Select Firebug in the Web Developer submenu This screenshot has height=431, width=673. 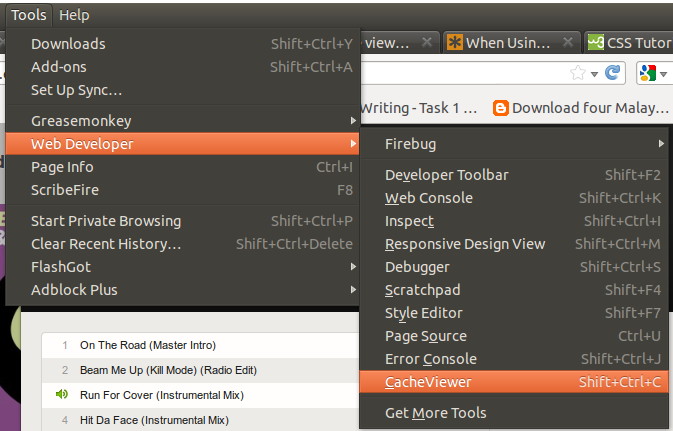pos(514,143)
